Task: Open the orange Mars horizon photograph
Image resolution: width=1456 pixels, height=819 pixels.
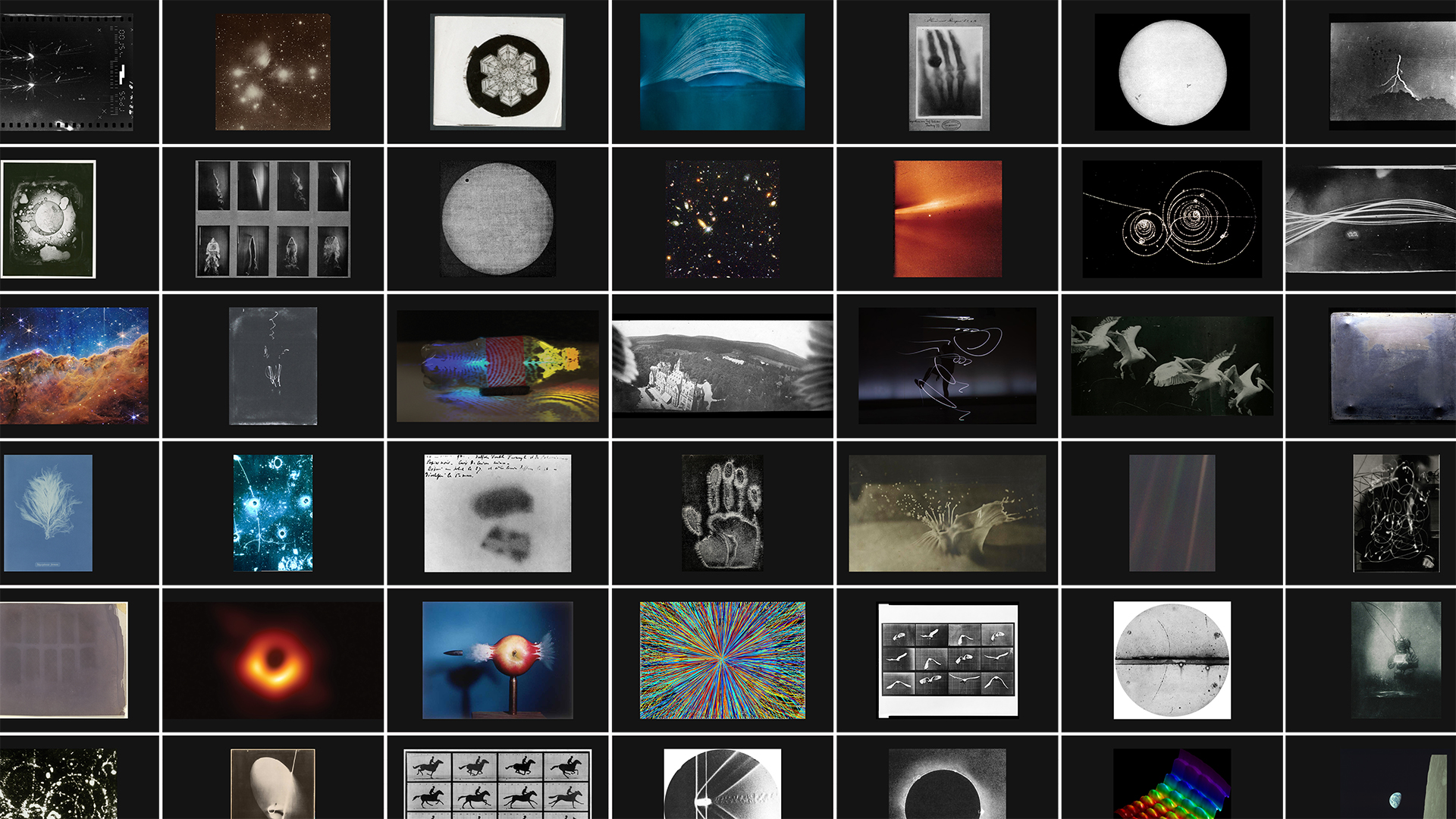Action: click(947, 218)
